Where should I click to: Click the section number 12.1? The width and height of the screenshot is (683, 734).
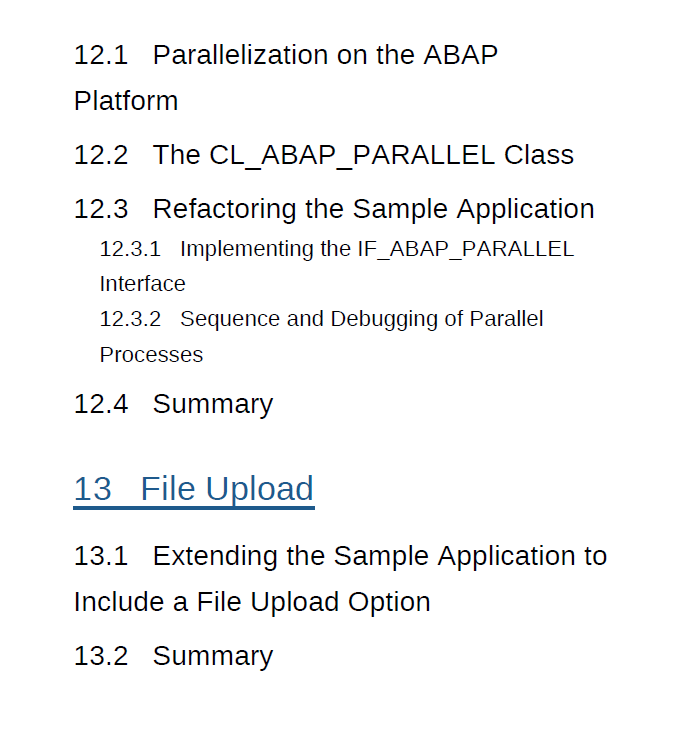101,55
